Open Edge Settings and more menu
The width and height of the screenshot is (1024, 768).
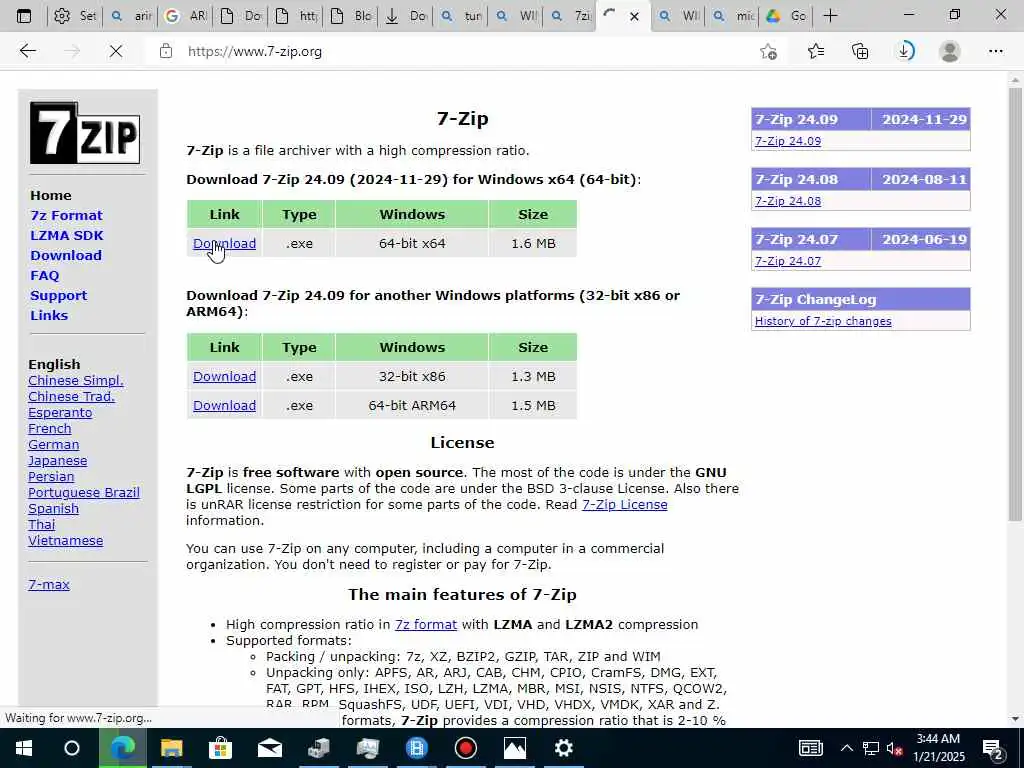995,51
